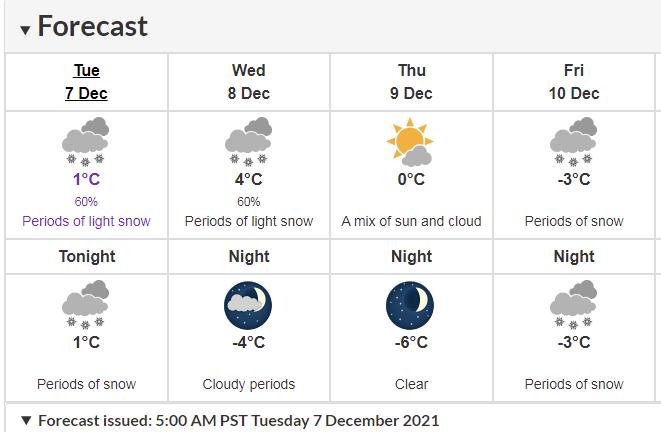Click Wednesday night cloudy periods moon icon
This screenshot has width=661, height=432.
[x=248, y=304]
